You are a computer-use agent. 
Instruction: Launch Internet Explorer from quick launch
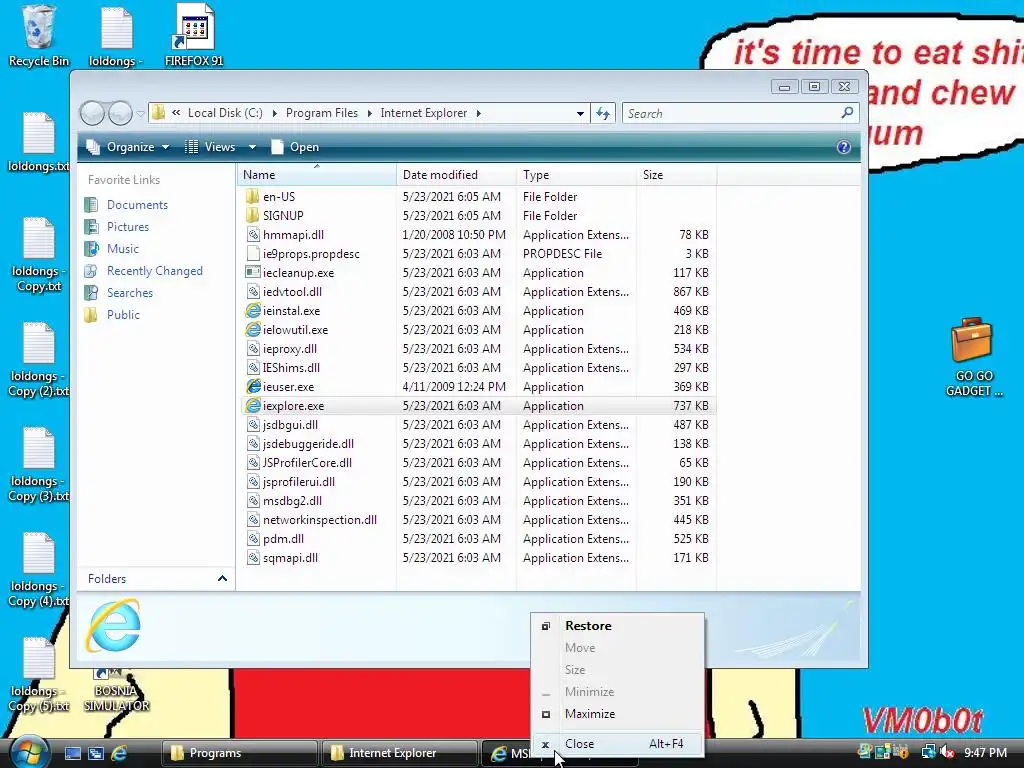tap(119, 753)
